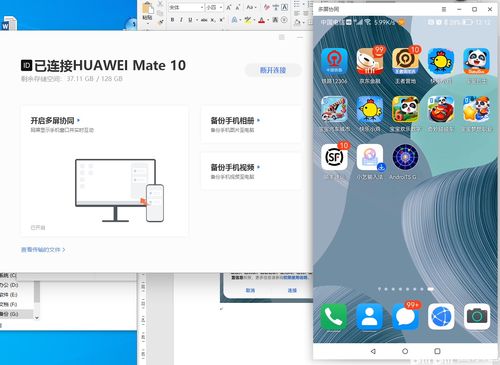The height and width of the screenshot is (365, 500).
Task: Click the Phonetic Guide icon
Action: click(276, 7)
